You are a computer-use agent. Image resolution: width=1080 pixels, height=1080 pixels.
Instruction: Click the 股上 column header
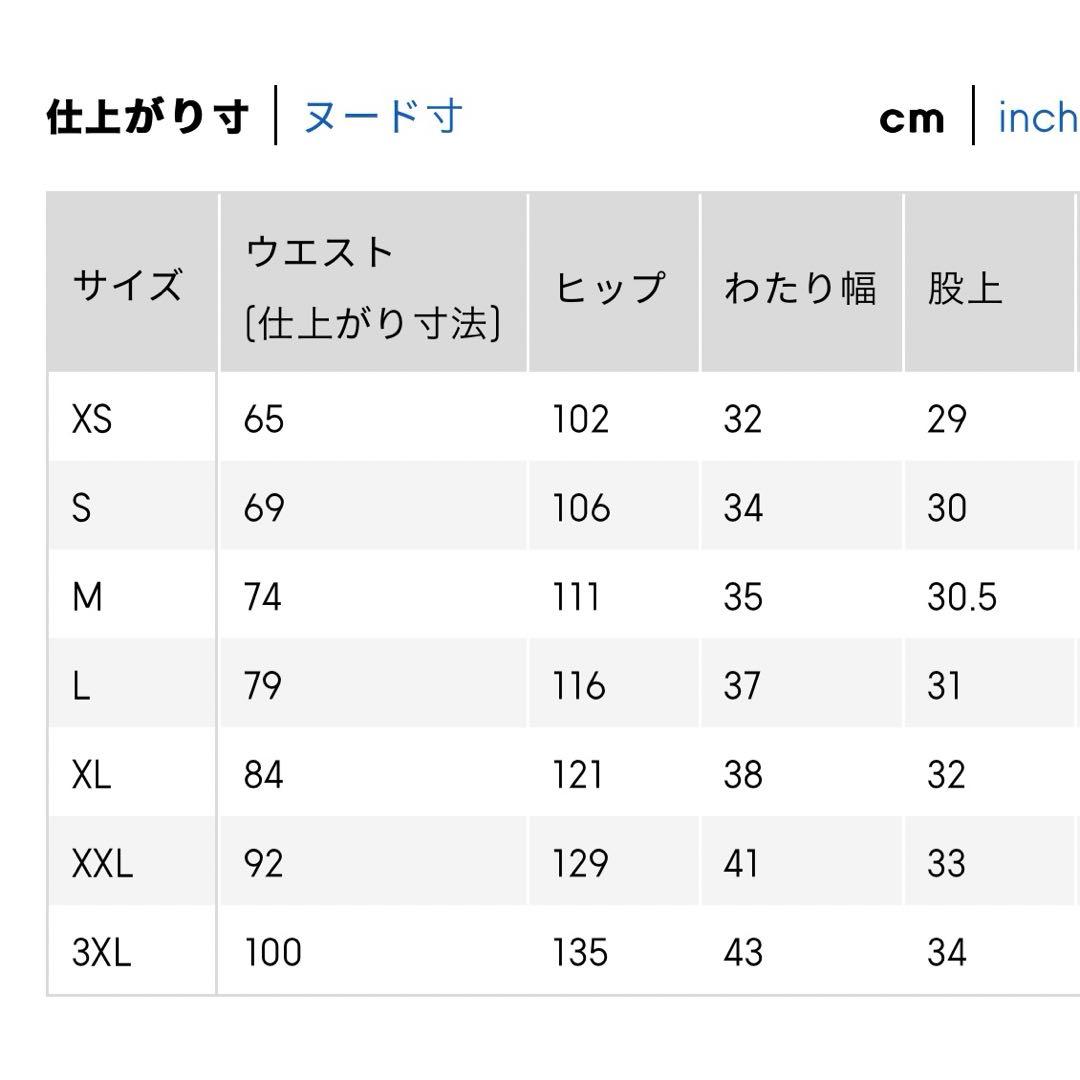click(x=965, y=288)
